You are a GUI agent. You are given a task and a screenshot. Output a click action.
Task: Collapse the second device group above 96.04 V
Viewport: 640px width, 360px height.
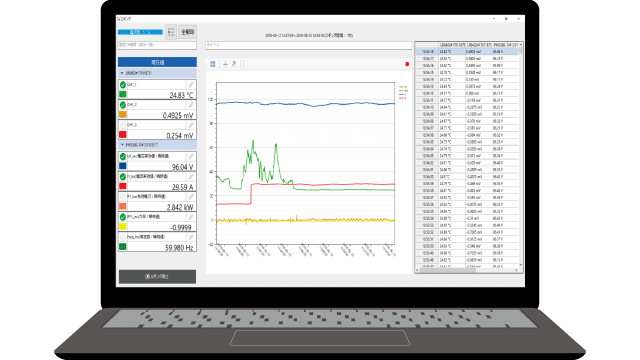122,145
